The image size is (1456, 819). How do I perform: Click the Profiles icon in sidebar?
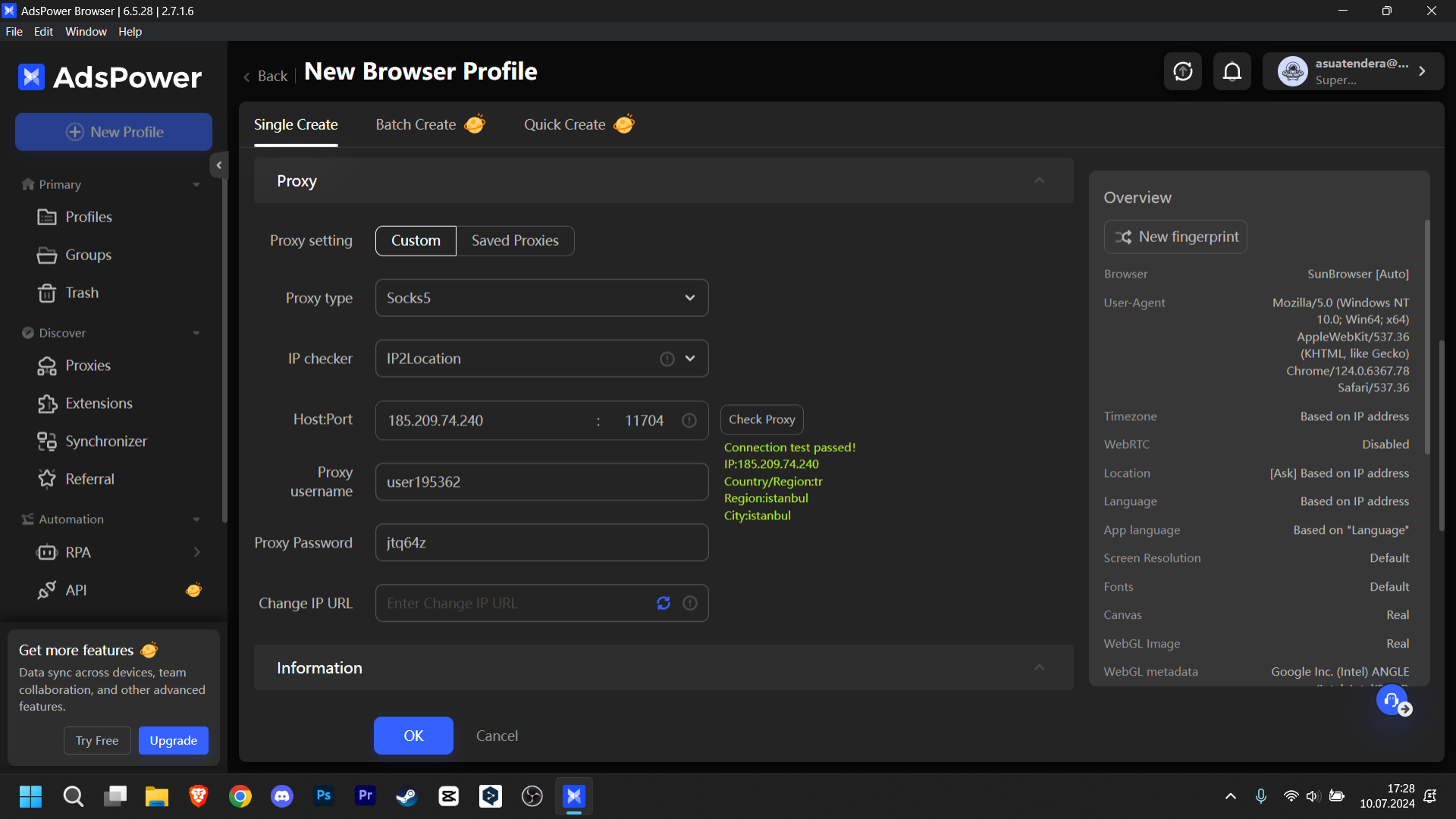47,218
